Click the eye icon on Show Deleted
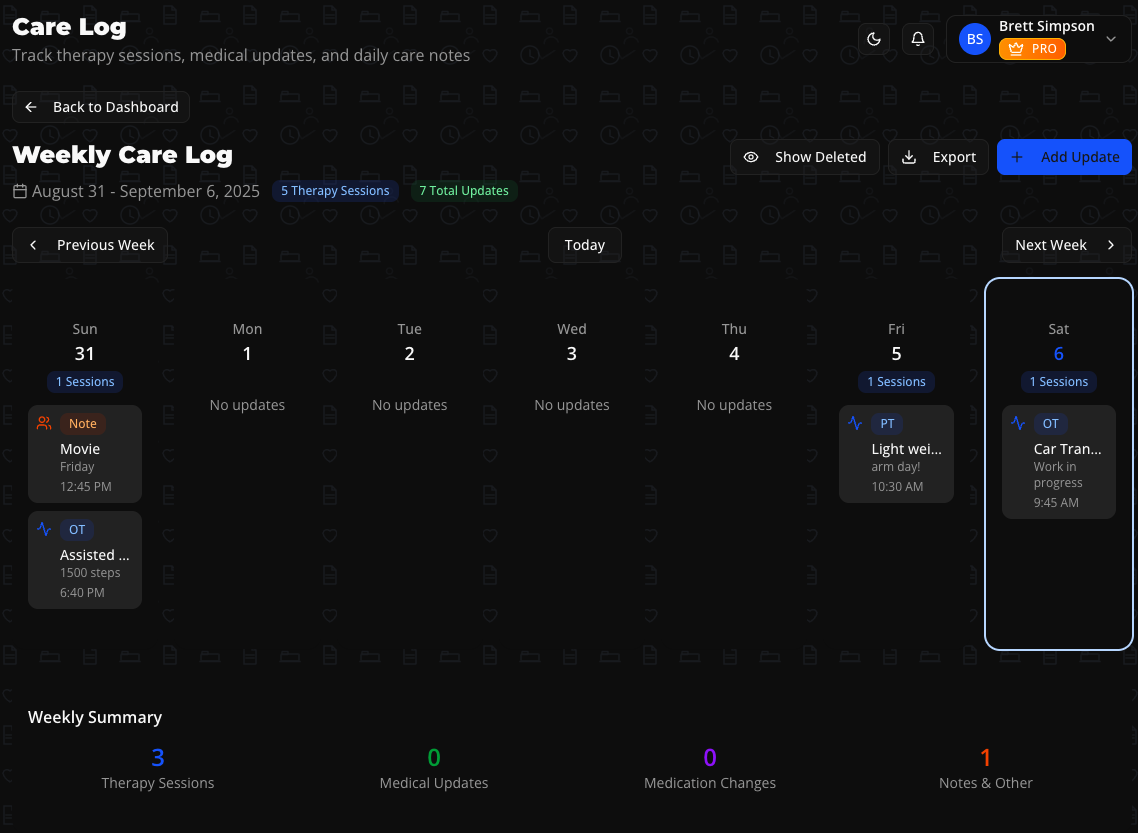This screenshot has height=833, width=1138. click(751, 157)
